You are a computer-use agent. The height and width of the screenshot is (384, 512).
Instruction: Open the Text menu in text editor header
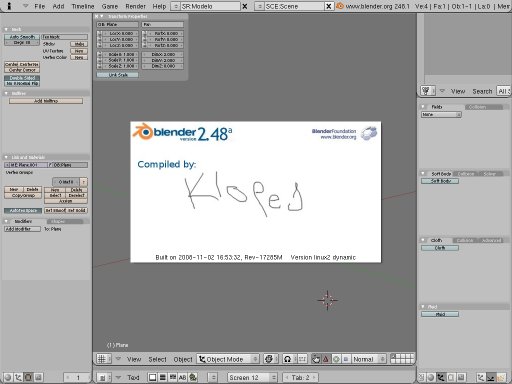[x=133, y=378]
